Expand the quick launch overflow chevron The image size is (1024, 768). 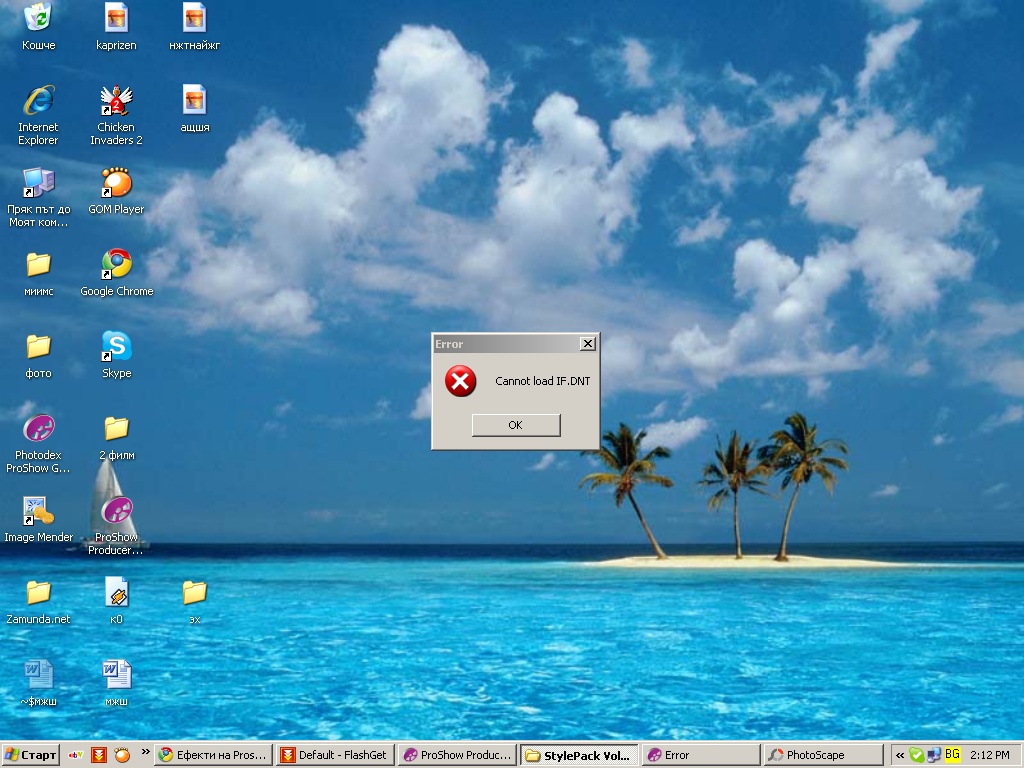point(145,752)
